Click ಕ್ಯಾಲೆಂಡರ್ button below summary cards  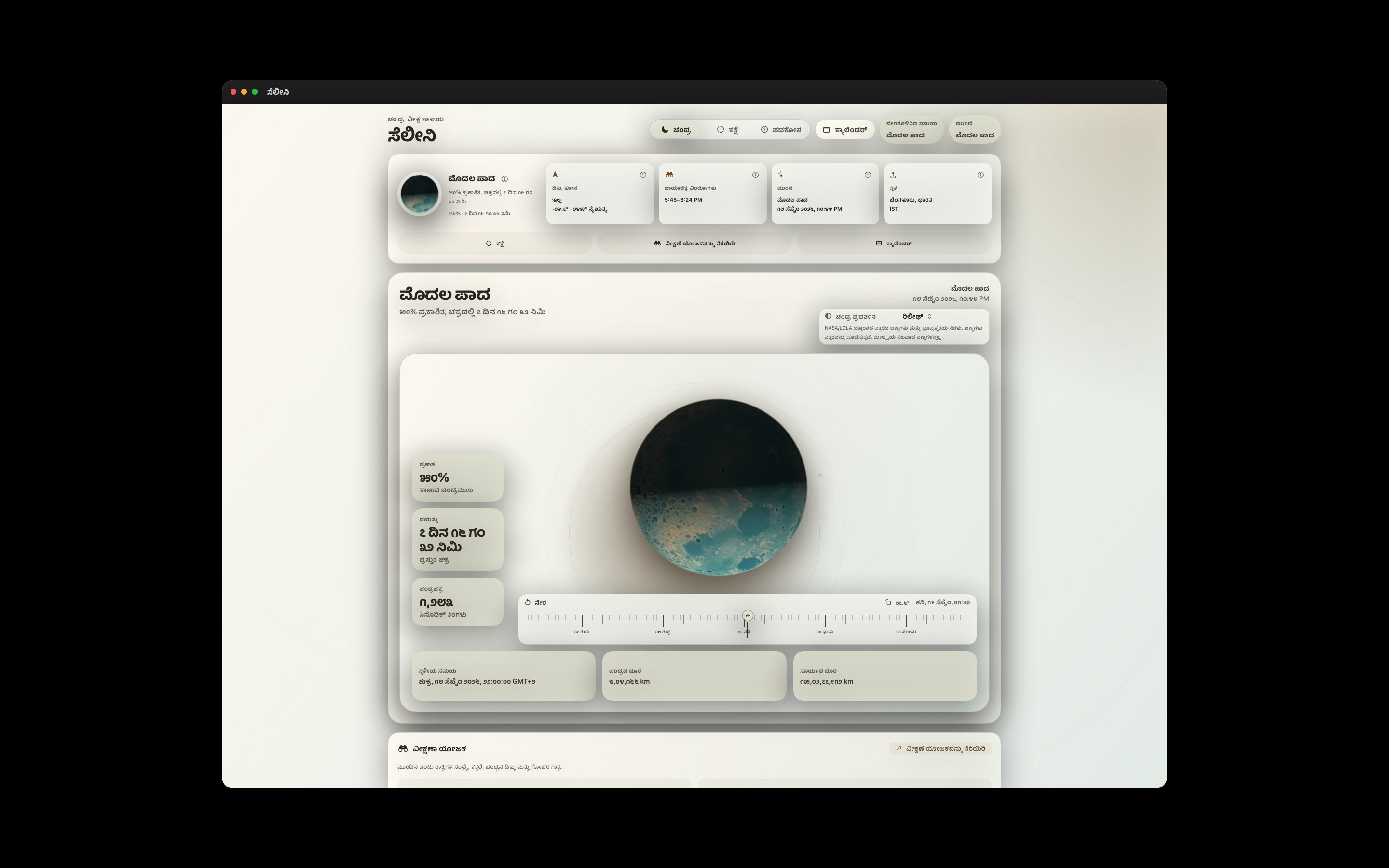(894, 244)
